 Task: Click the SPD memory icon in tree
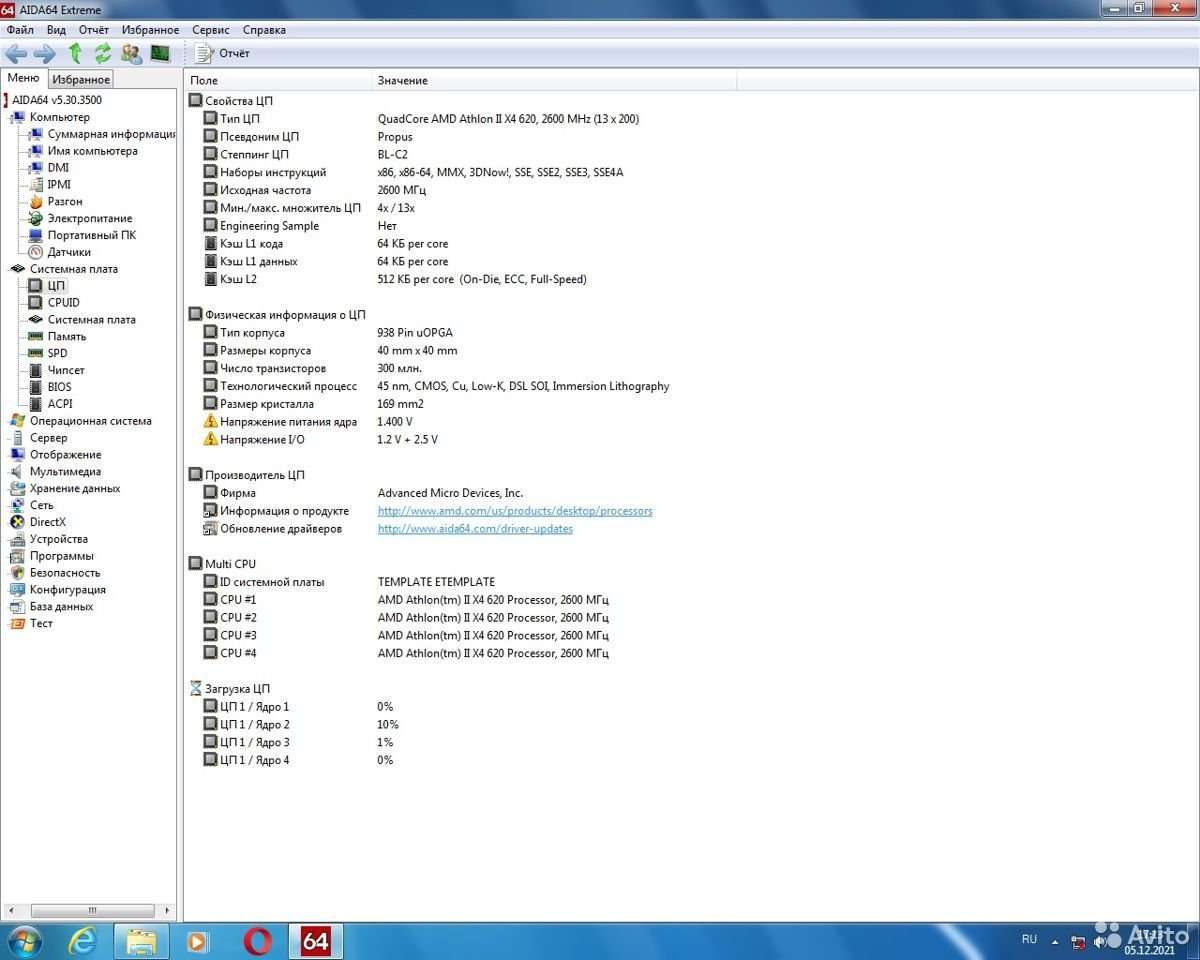tap(36, 353)
